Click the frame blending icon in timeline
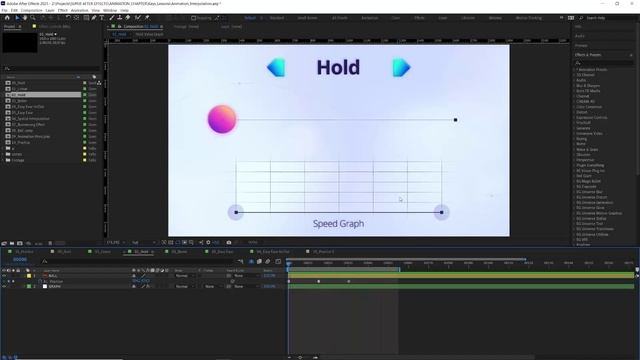Image resolution: width=640 pixels, height=360 pixels. pyautogui.click(x=259, y=261)
